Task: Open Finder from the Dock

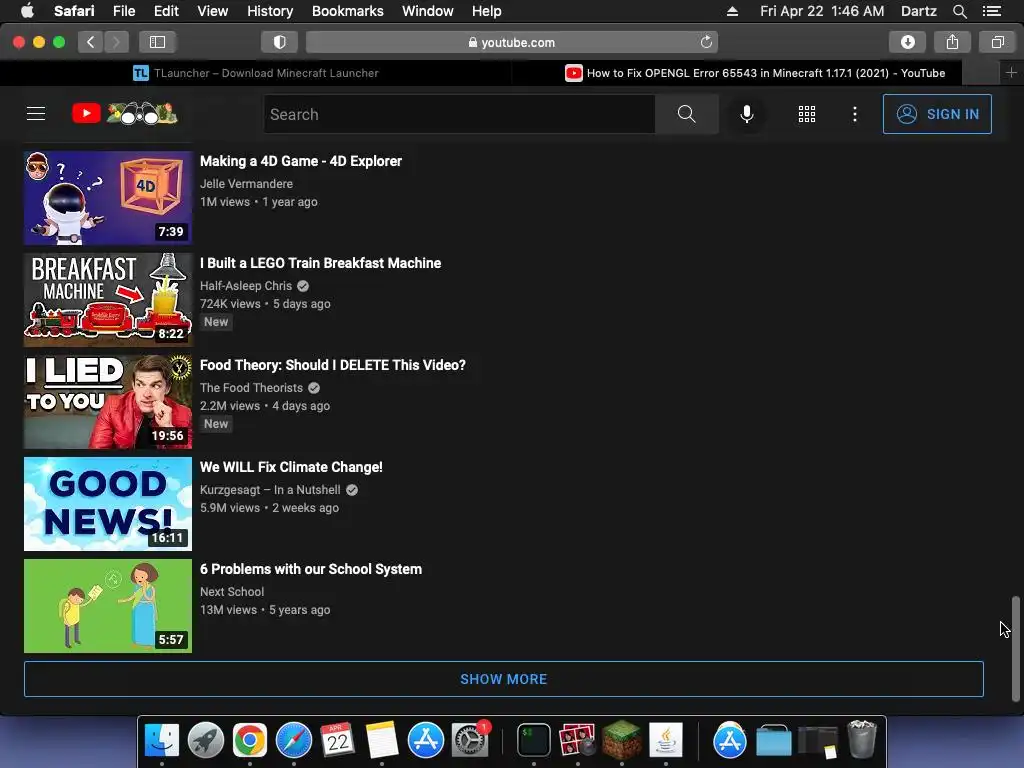Action: coord(161,740)
